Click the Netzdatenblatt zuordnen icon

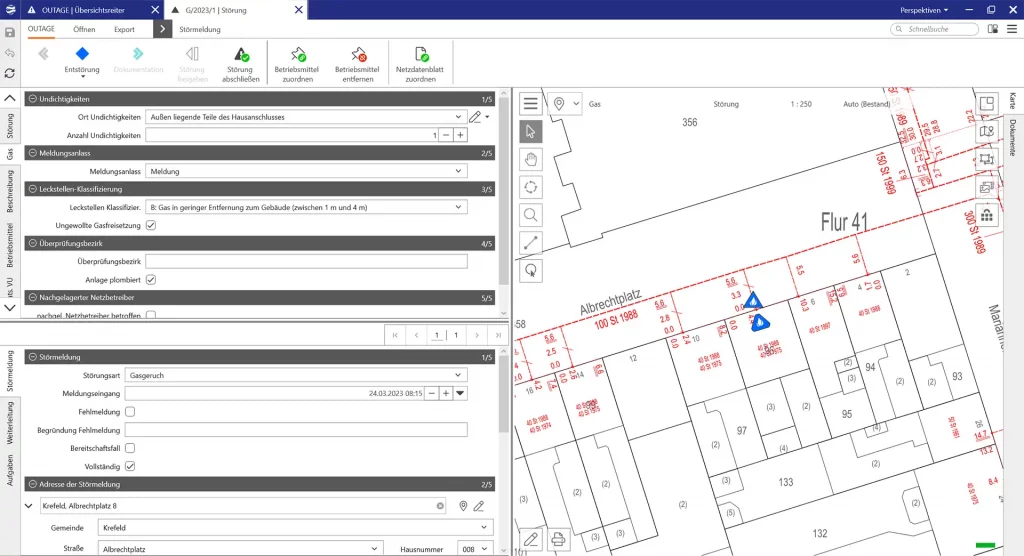coord(421,55)
